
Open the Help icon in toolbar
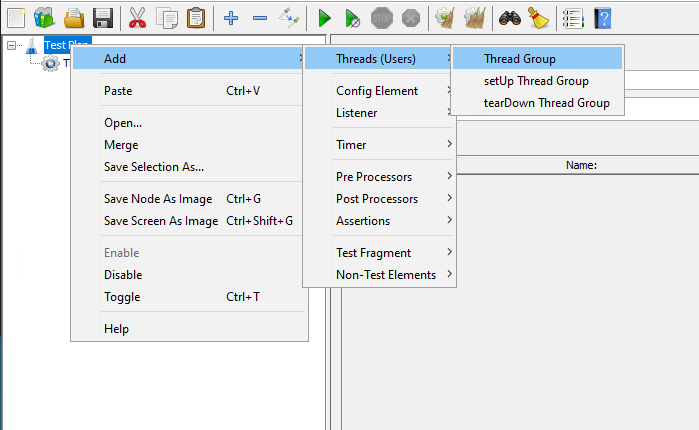[x=602, y=17]
